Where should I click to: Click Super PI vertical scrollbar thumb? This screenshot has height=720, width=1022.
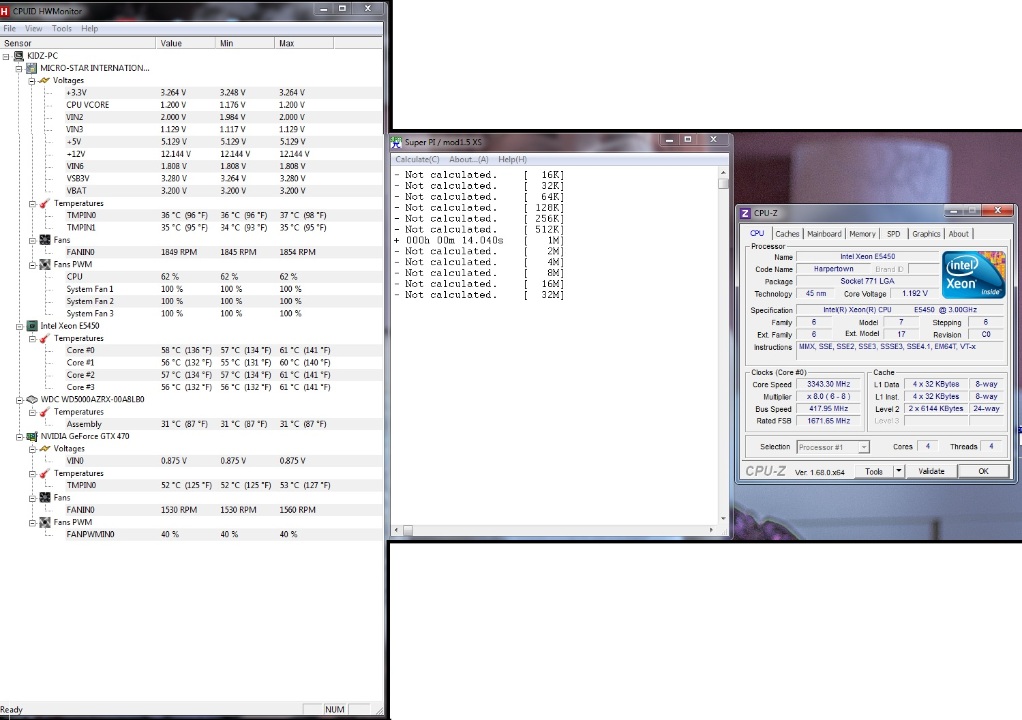(723, 183)
